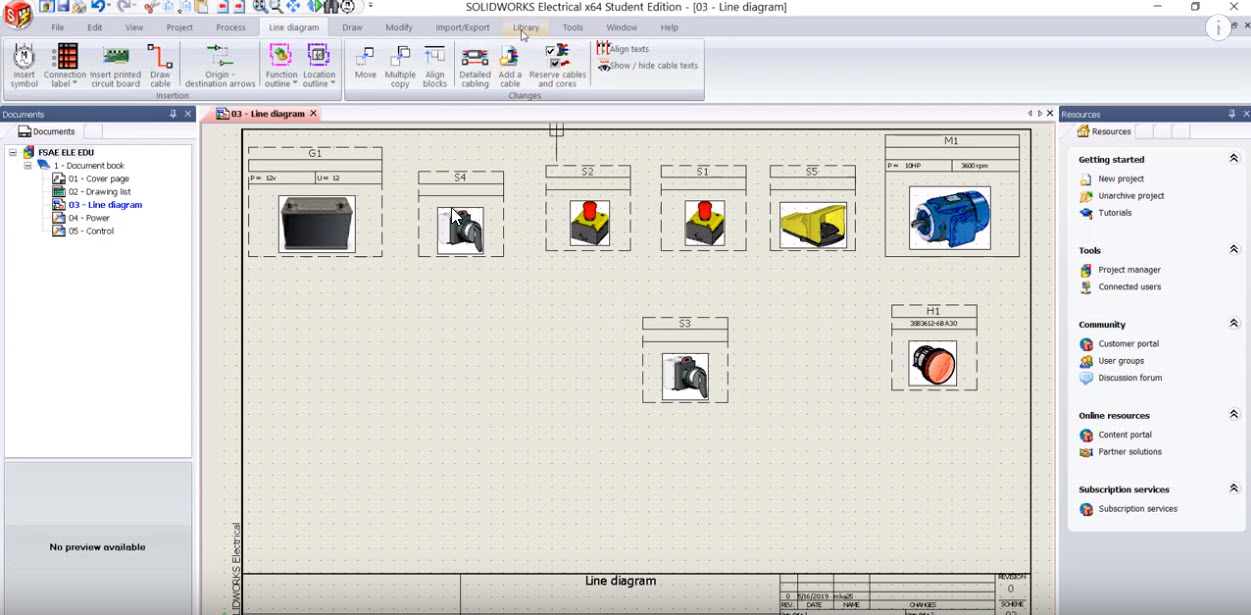The image size is (1251, 615).
Task: Open the Project manager
Action: 1131,269
